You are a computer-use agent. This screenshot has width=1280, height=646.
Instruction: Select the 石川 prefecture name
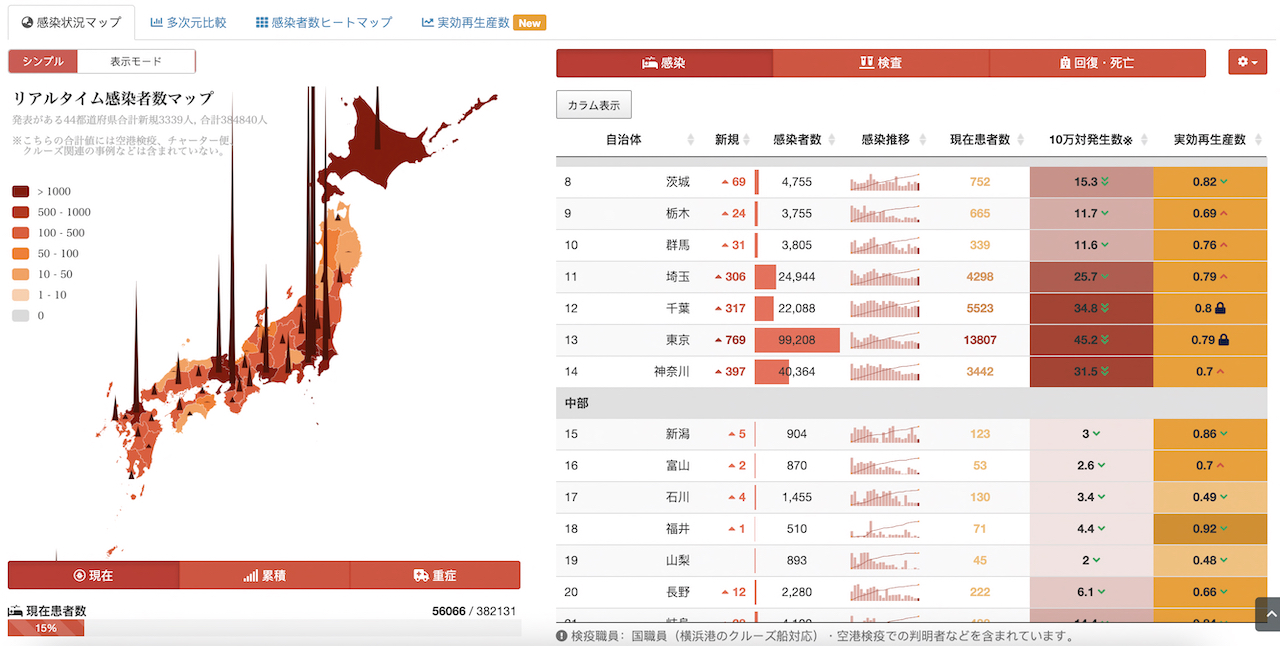[x=678, y=497]
